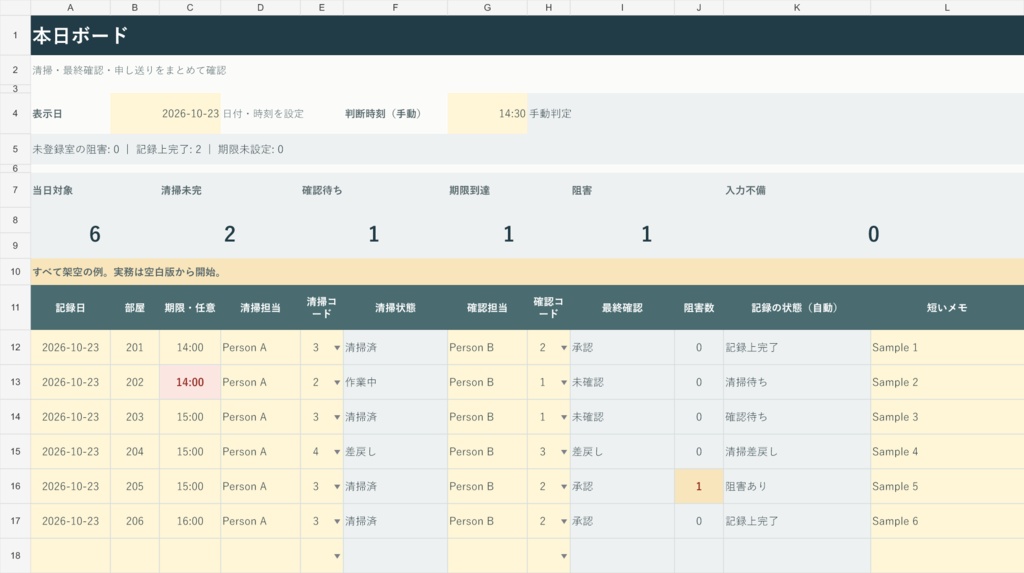Open confirmation code dropdown for room 201

click(564, 348)
